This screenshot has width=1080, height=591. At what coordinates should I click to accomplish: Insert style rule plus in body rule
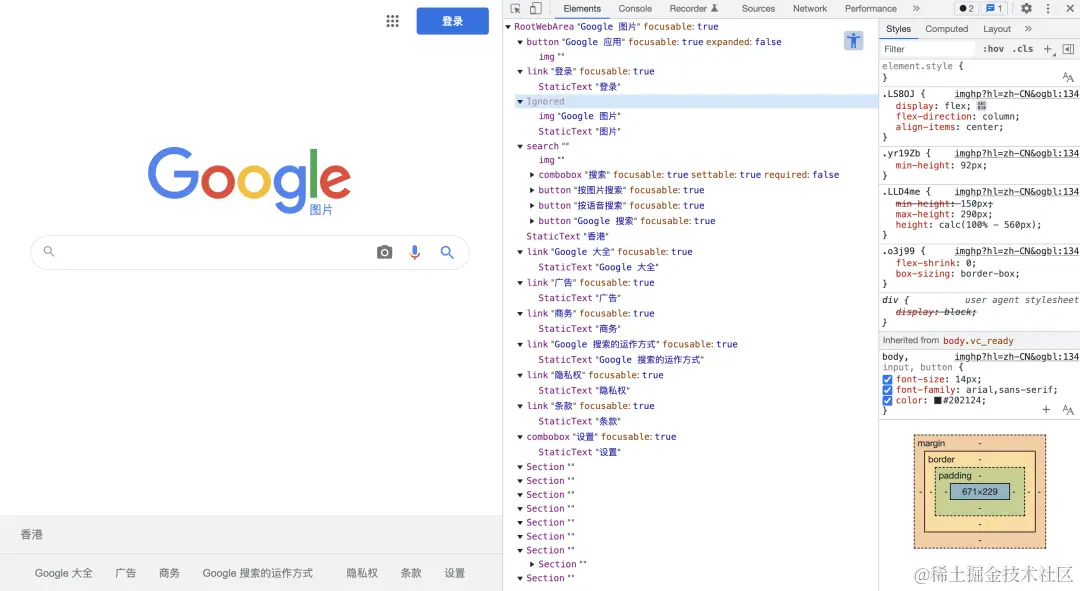tap(1046, 410)
